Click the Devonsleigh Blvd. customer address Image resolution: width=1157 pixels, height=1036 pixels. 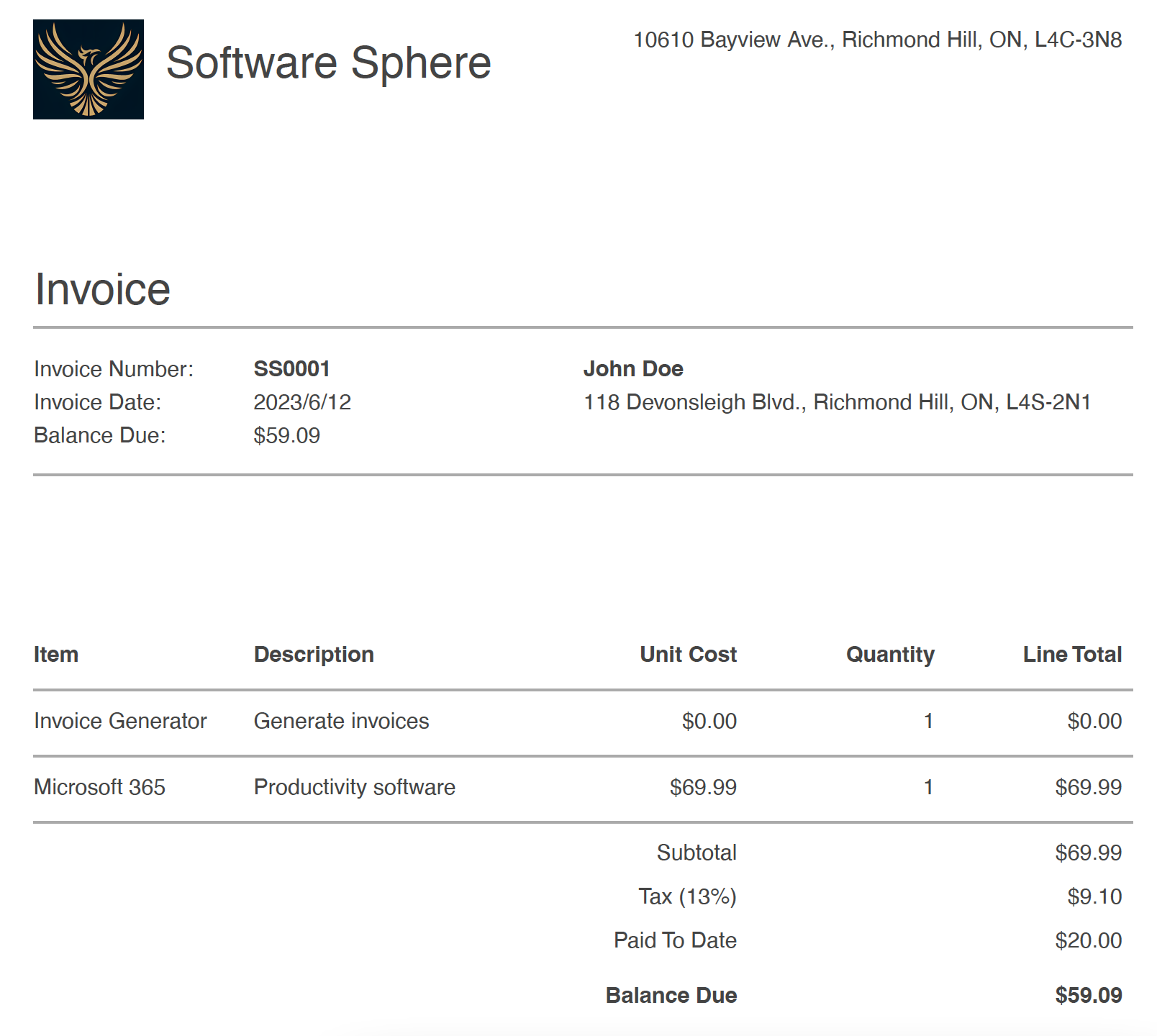pos(837,402)
